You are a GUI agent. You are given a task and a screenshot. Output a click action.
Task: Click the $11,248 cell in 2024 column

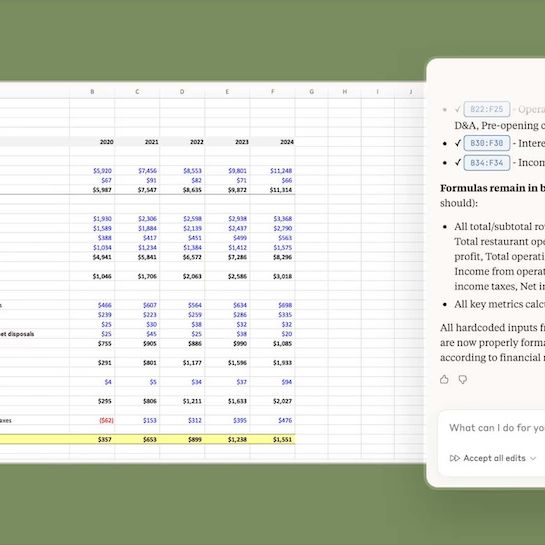[272, 171]
